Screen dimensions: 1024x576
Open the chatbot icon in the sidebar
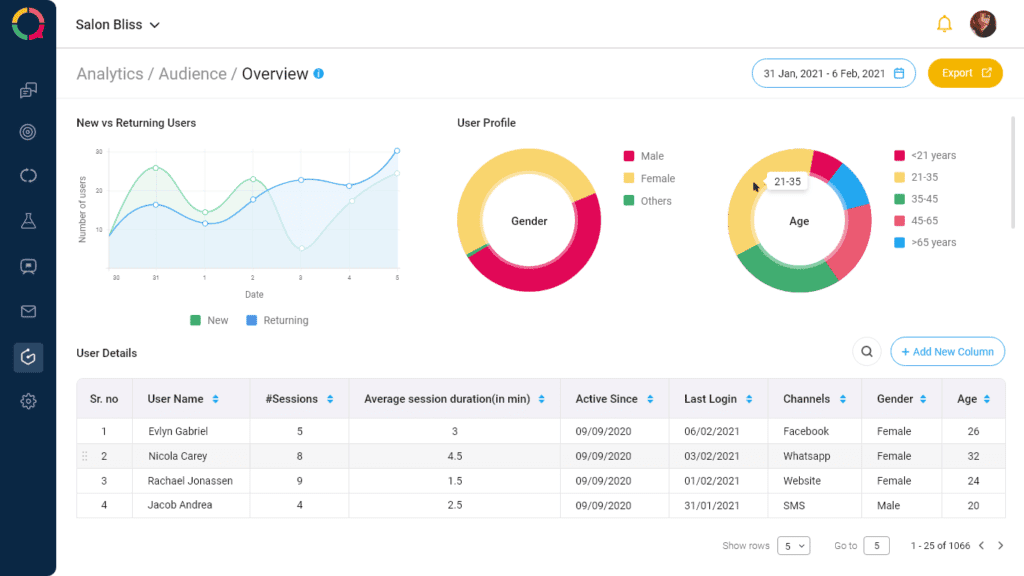(x=28, y=266)
